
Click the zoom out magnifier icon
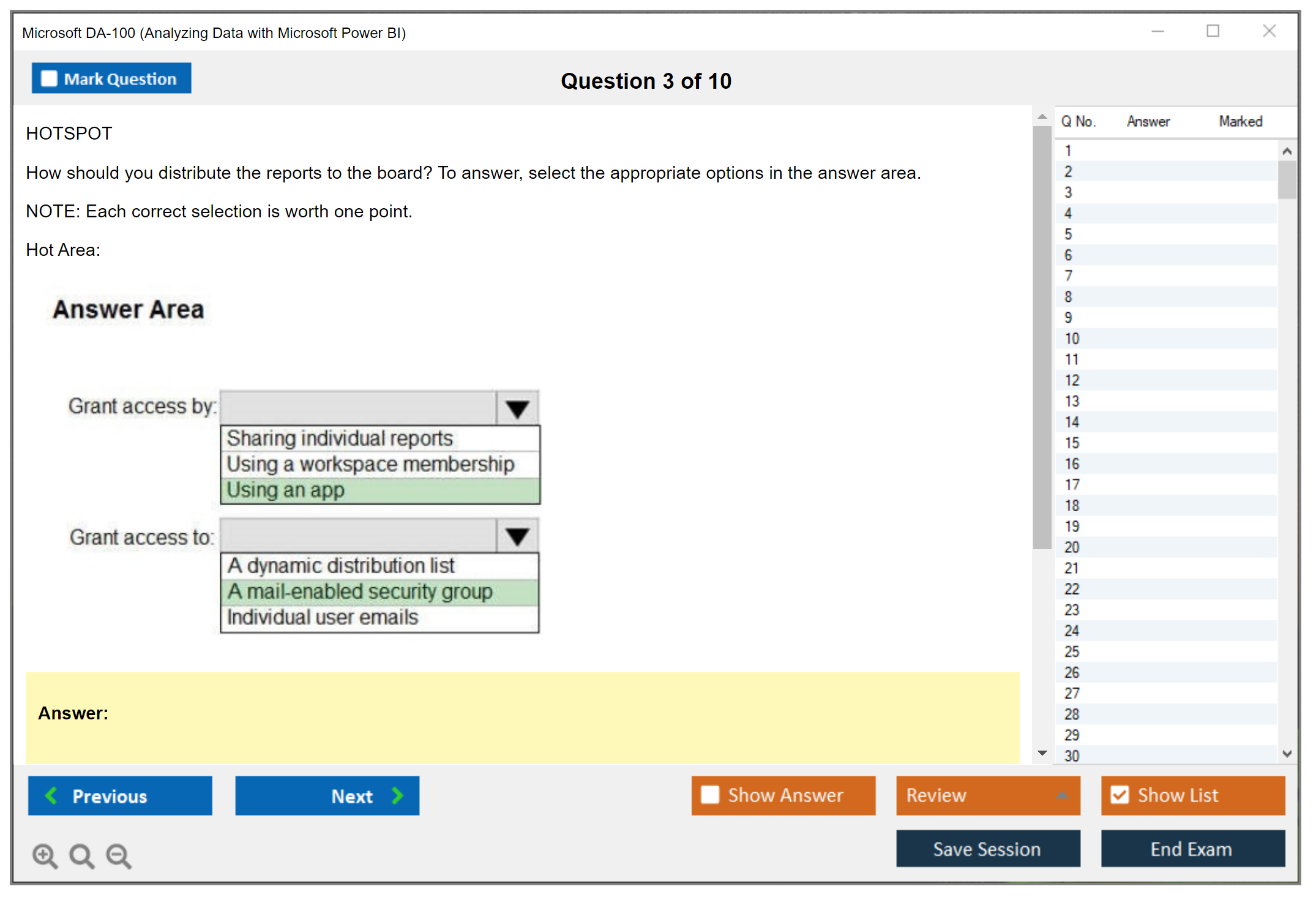click(119, 855)
